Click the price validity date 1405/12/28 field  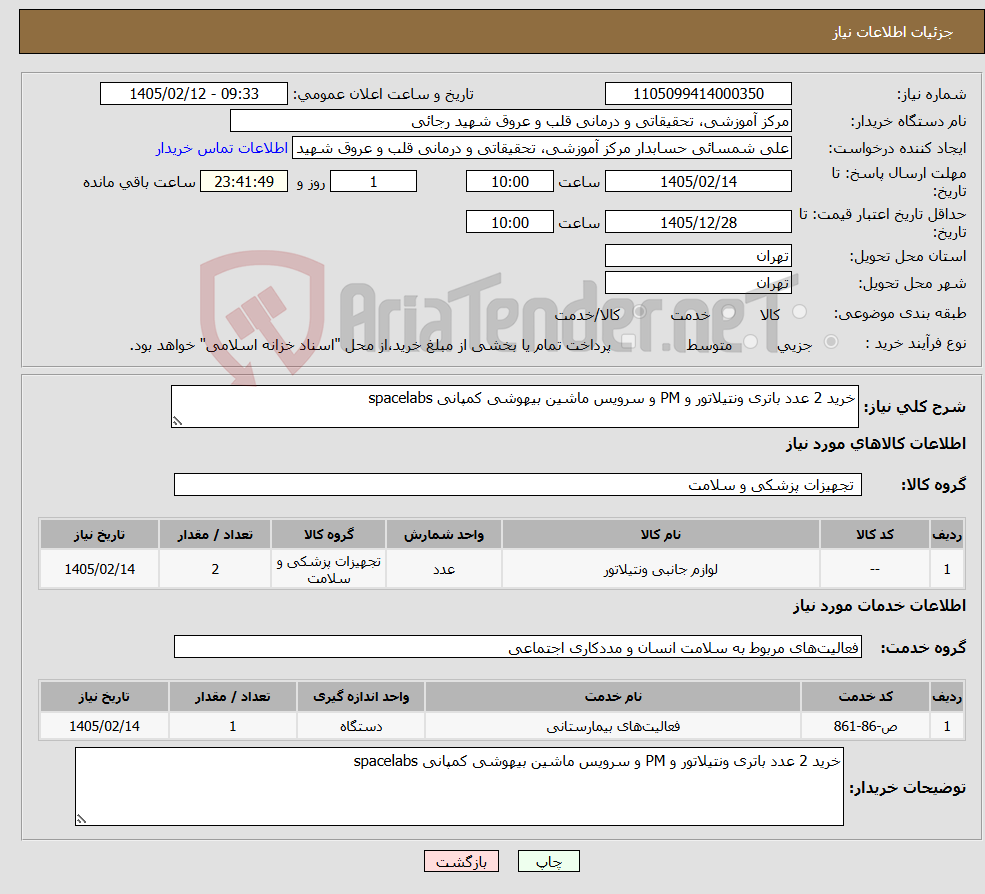698,222
